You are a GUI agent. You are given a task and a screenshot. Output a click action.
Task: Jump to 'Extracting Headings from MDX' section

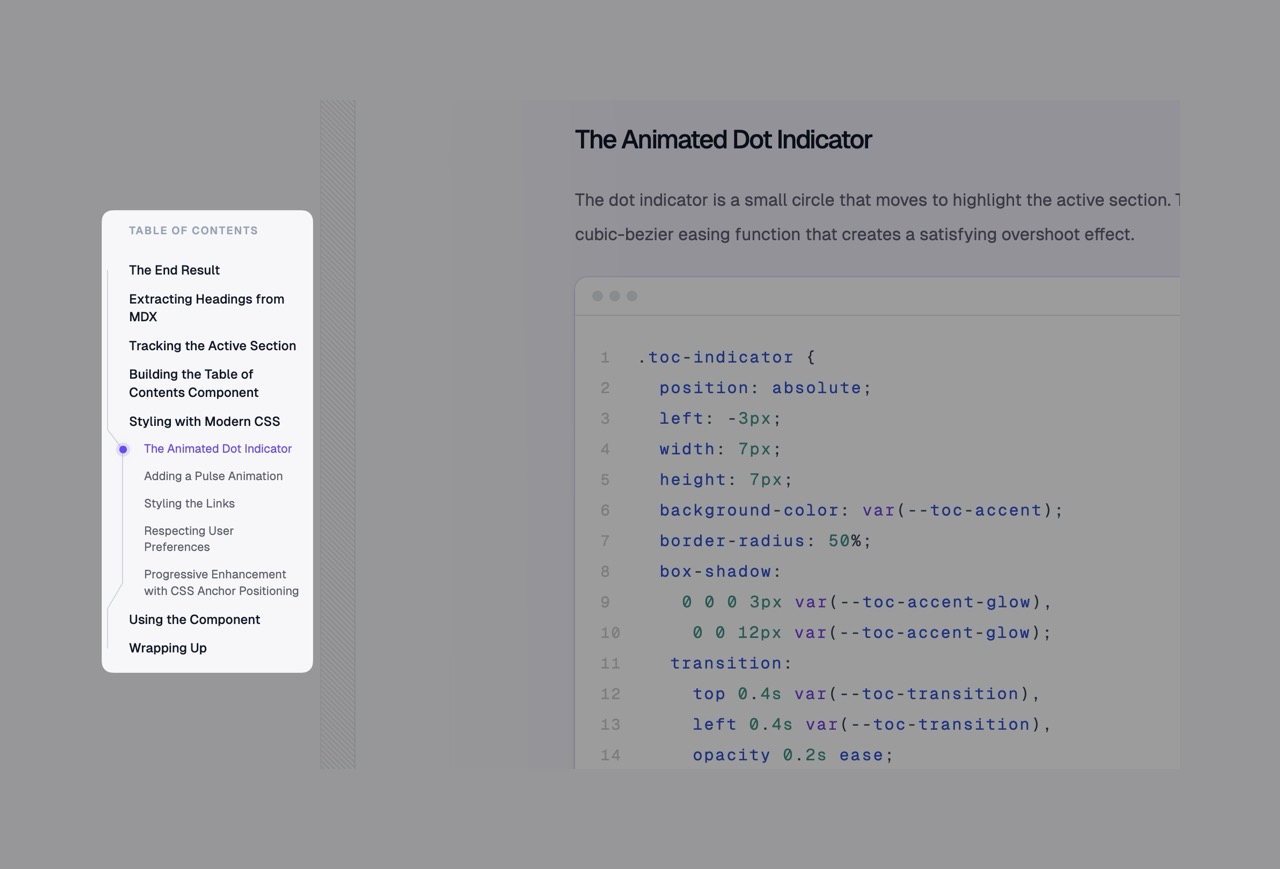click(x=207, y=308)
